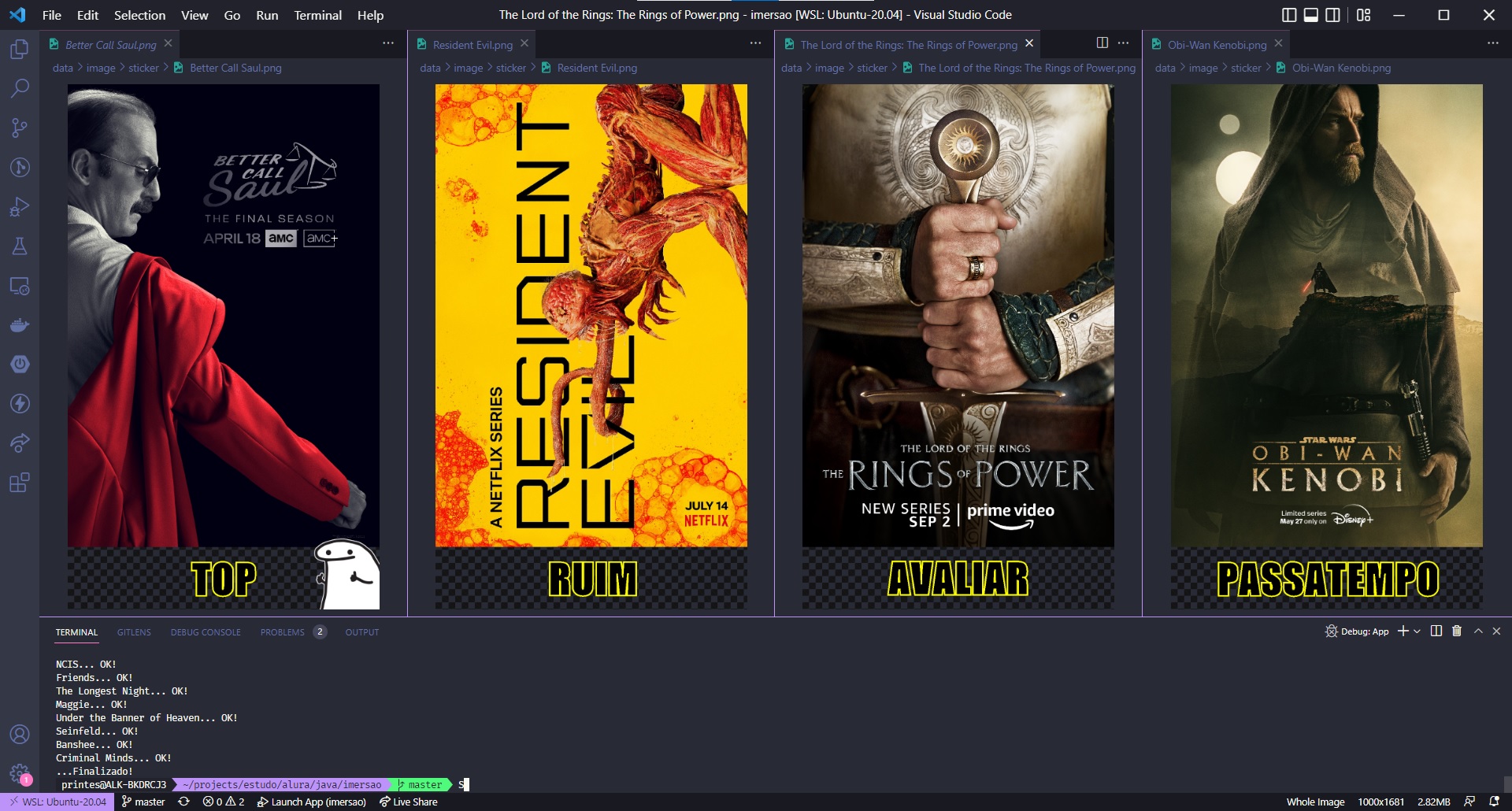Open the Selection menu
The width and height of the screenshot is (1512, 811).
(x=139, y=15)
